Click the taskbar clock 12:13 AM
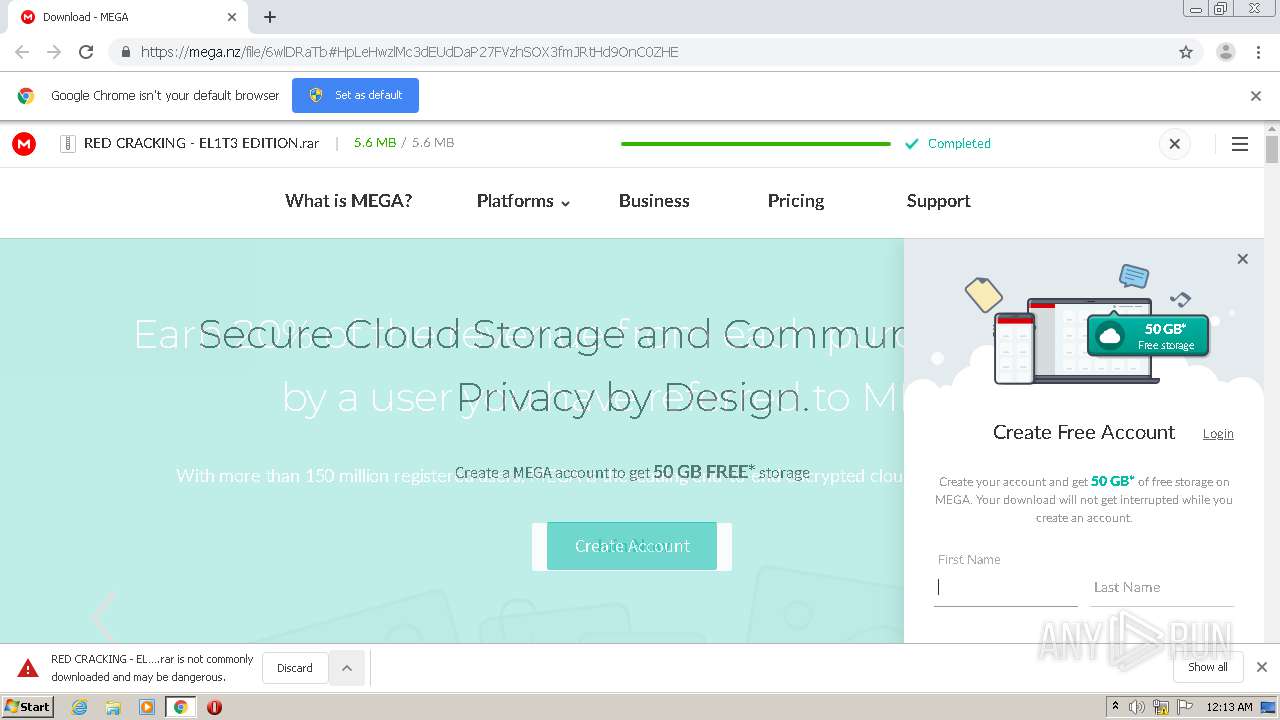The image size is (1280, 720). [1229, 707]
